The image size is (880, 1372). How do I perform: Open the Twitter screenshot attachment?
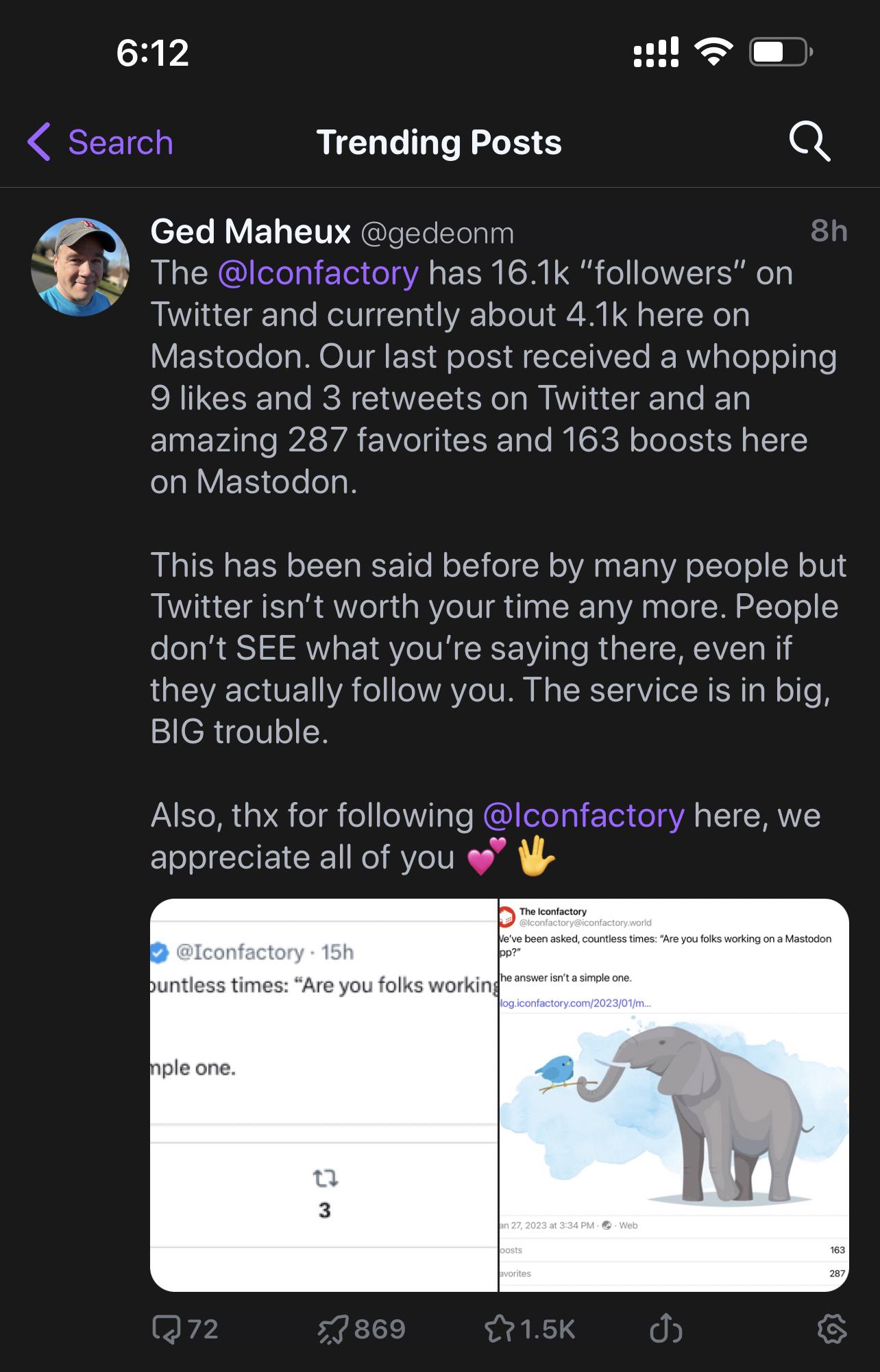(x=323, y=1095)
